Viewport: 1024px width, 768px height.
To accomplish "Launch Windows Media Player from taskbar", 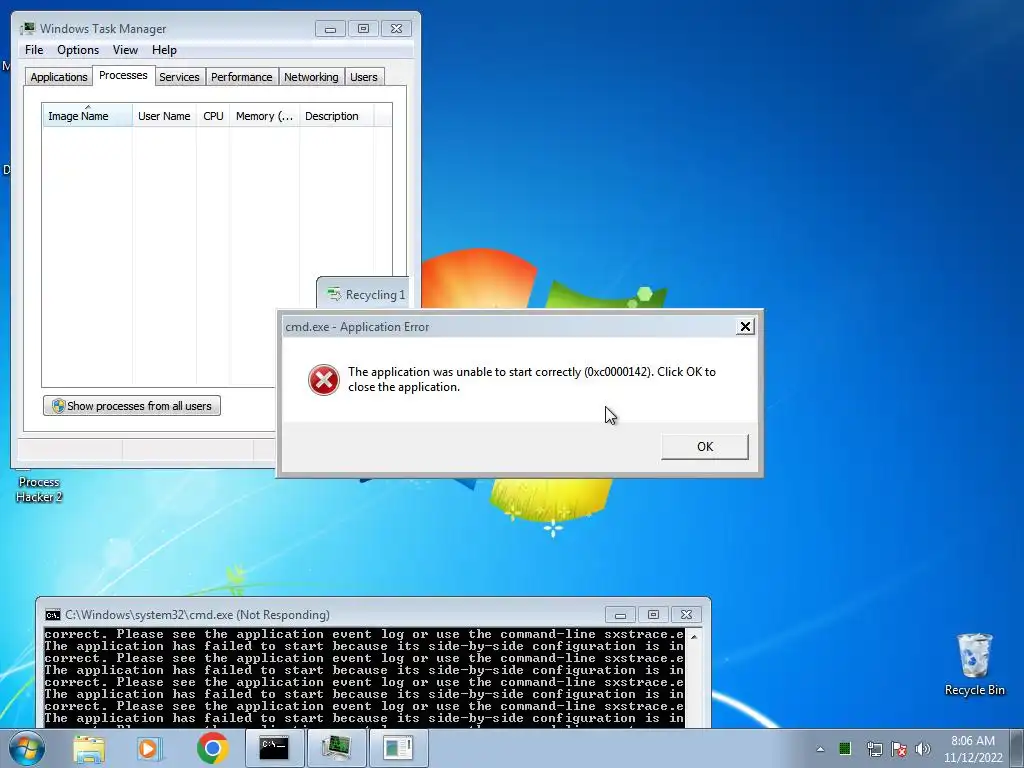I will pos(150,749).
